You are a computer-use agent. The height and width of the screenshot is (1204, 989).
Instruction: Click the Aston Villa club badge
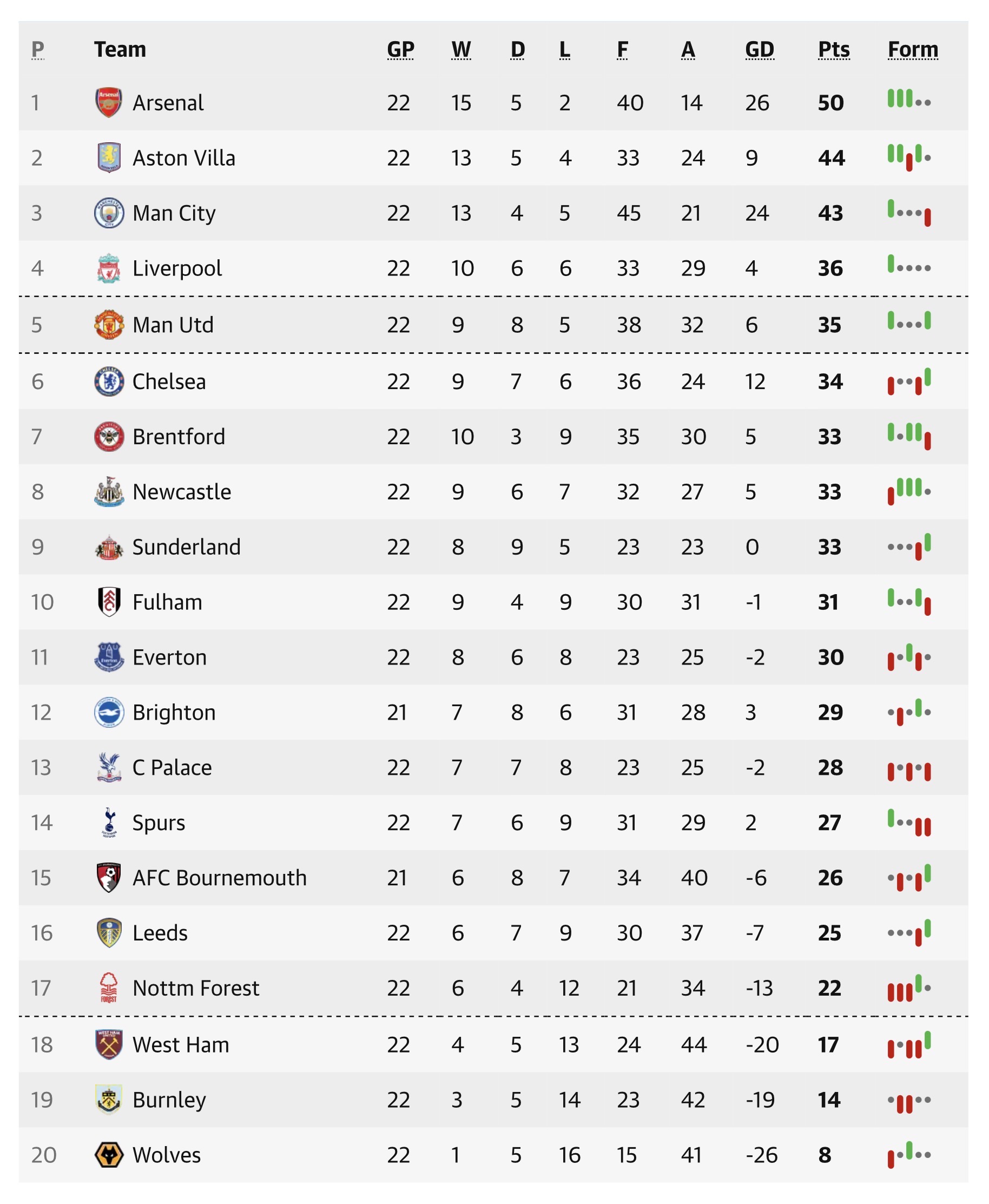point(108,158)
